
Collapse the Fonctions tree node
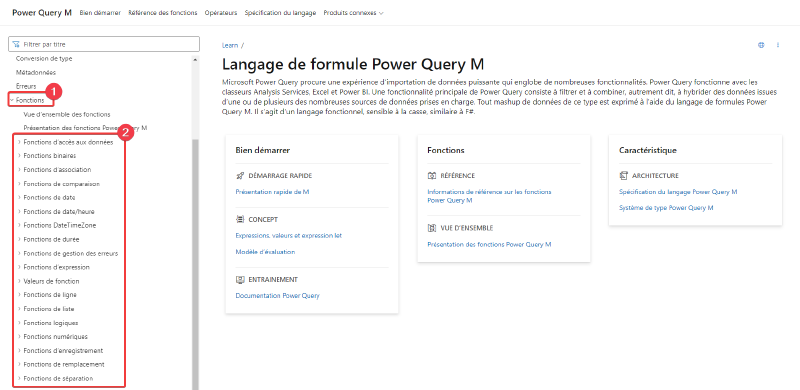(x=30, y=101)
